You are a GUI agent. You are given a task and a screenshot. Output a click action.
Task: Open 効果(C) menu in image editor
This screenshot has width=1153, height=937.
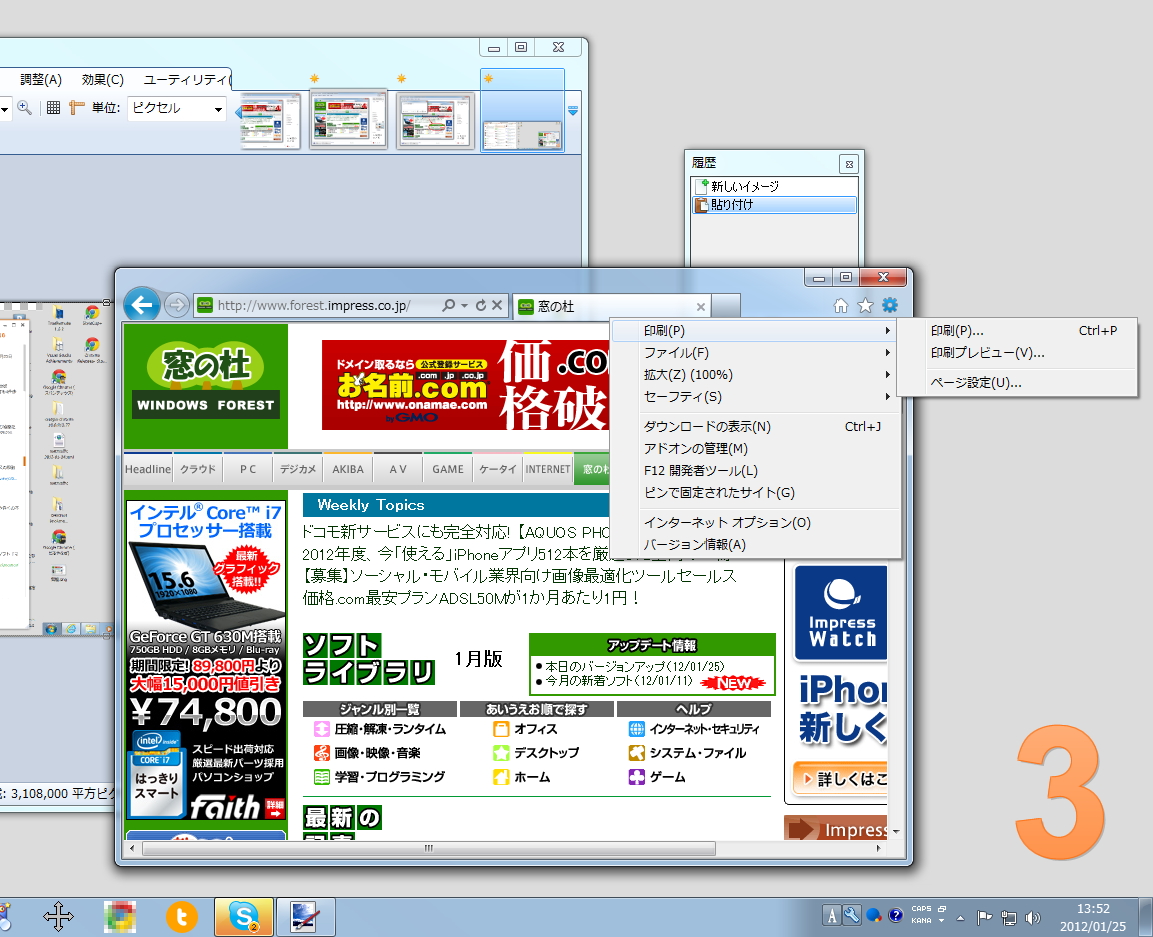coord(102,79)
